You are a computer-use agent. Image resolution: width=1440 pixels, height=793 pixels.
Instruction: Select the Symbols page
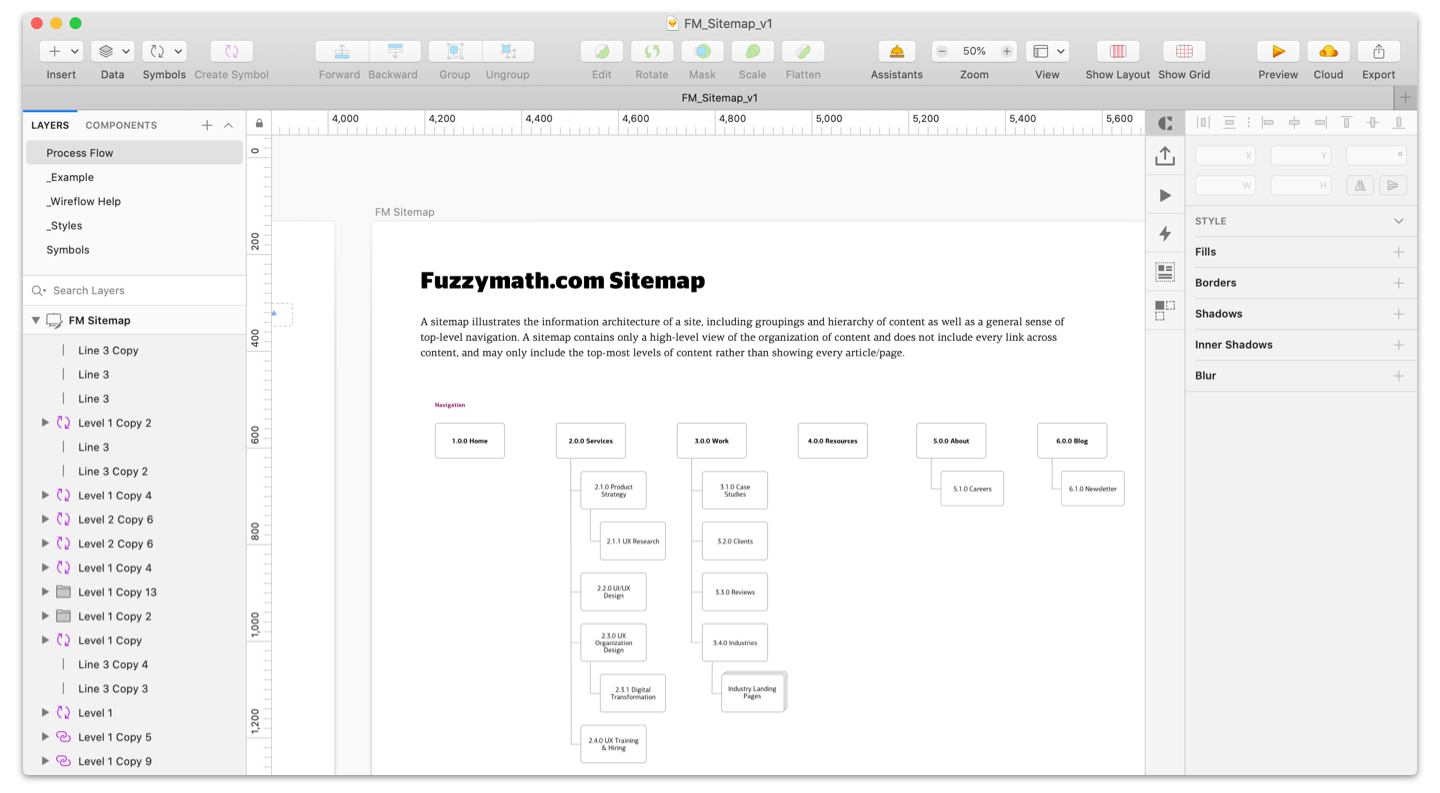point(134,250)
